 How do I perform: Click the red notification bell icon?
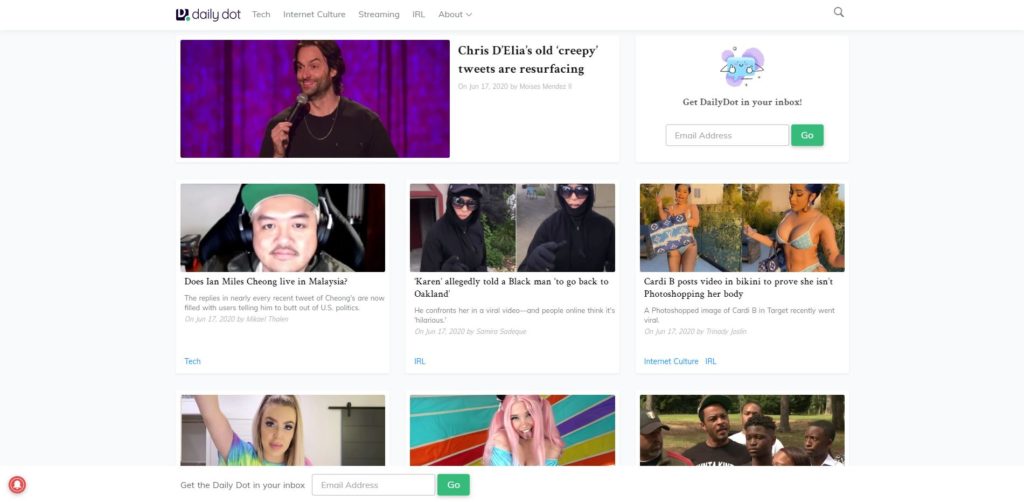tap(16, 485)
